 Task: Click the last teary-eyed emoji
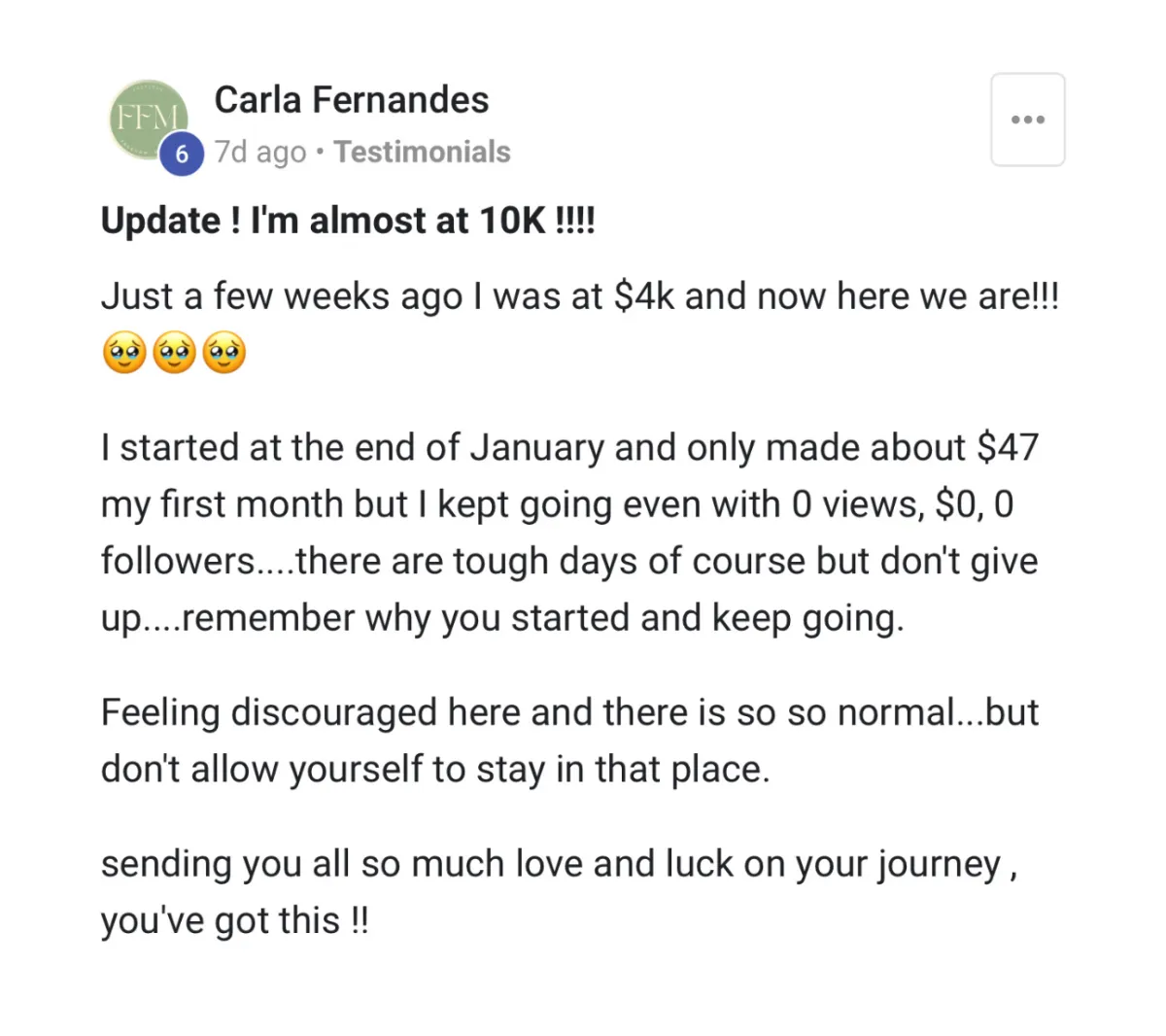[x=224, y=353]
